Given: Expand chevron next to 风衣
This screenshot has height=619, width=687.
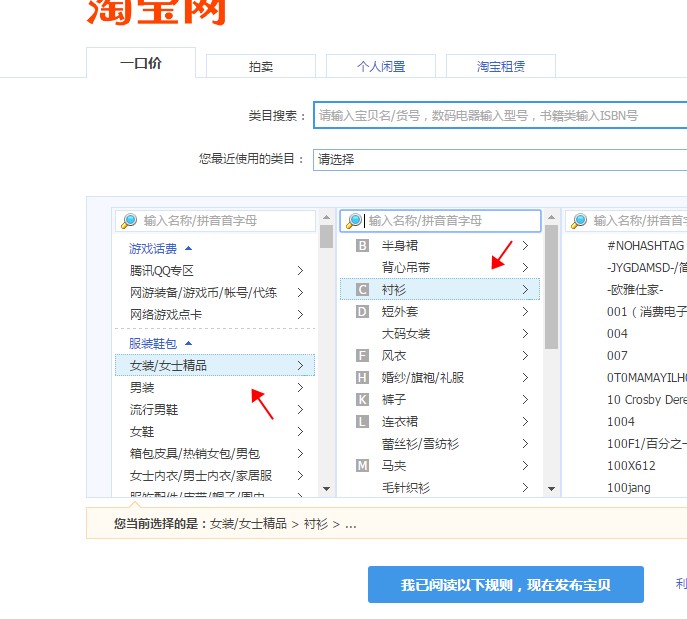Looking at the screenshot, I should click(x=525, y=356).
